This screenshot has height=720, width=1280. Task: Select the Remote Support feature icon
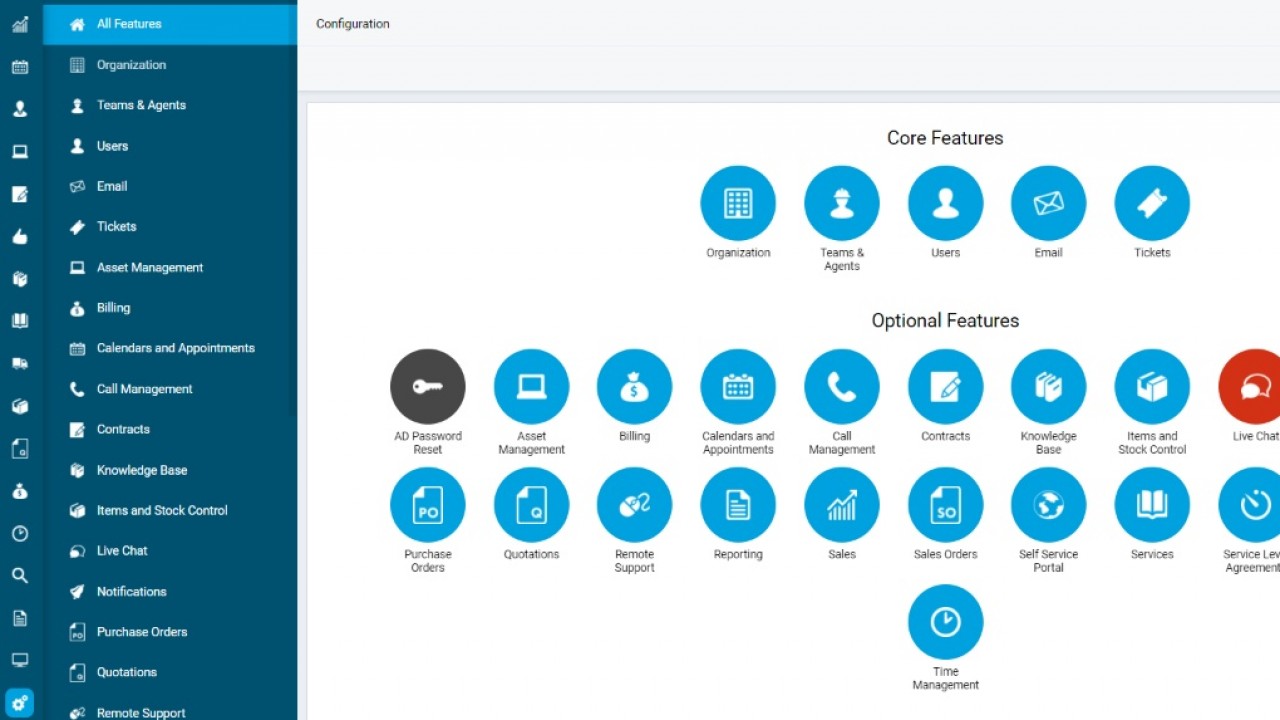coord(634,505)
